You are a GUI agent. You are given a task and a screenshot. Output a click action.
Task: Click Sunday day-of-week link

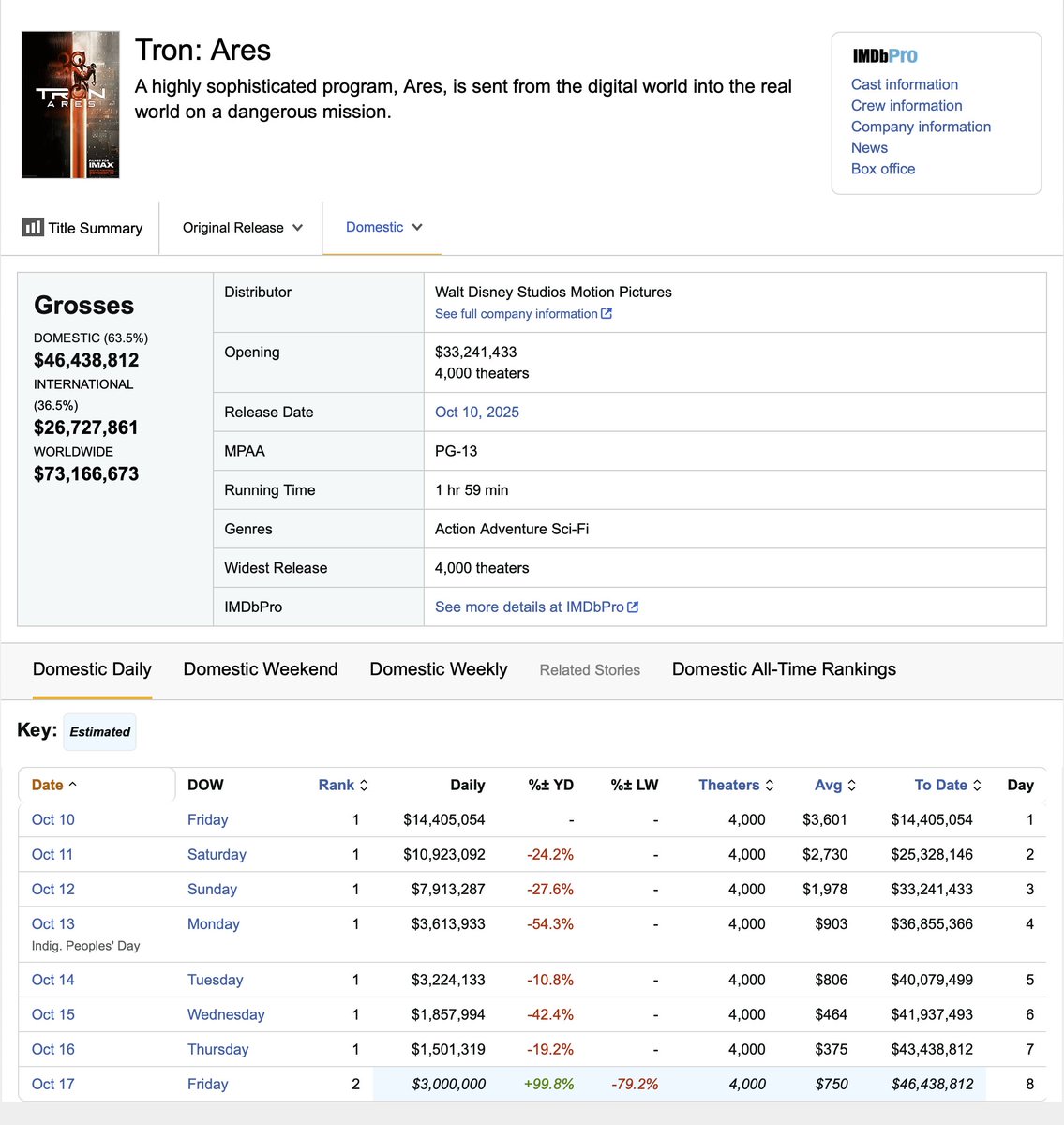(x=212, y=889)
